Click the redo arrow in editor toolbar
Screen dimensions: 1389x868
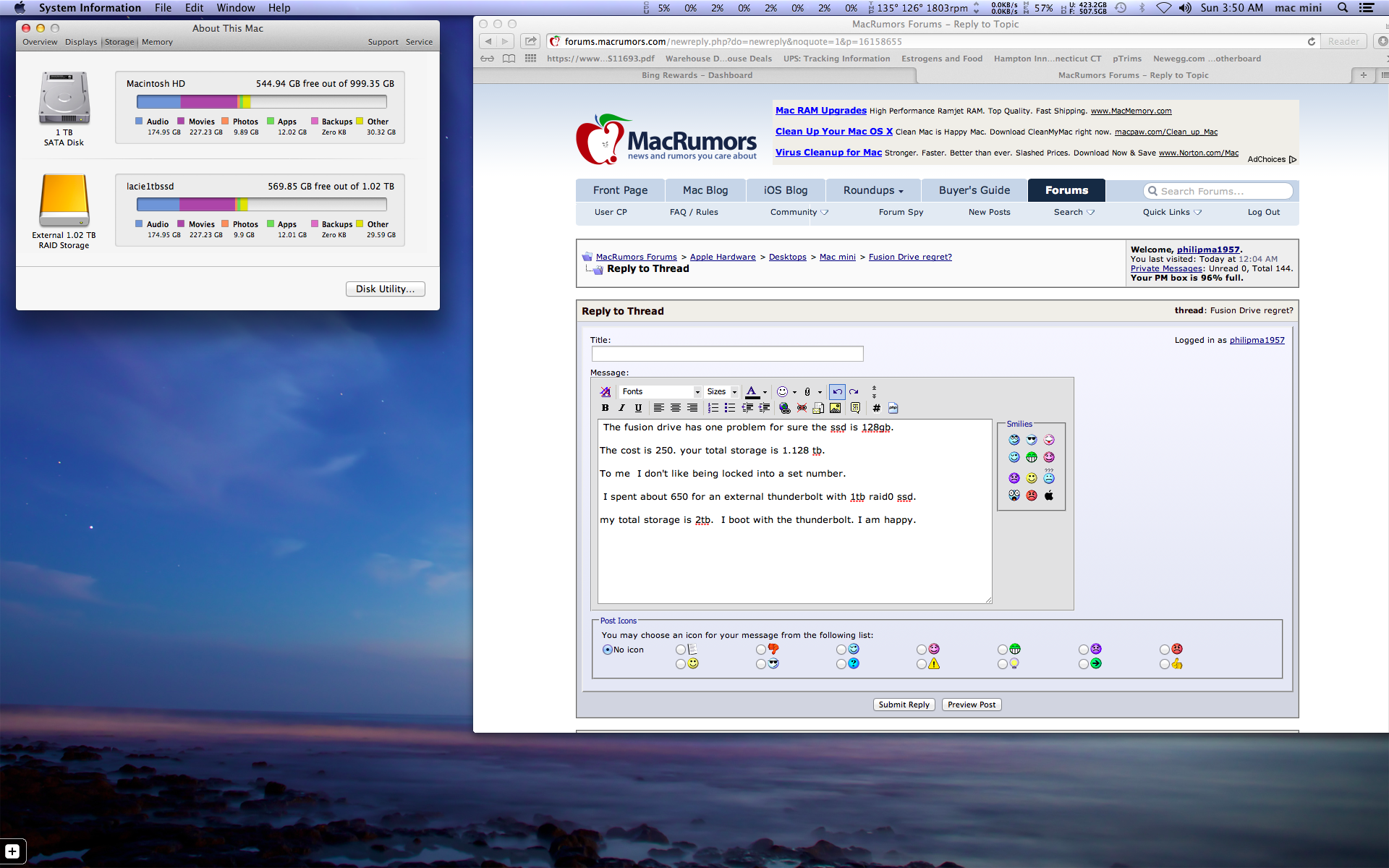[854, 391]
